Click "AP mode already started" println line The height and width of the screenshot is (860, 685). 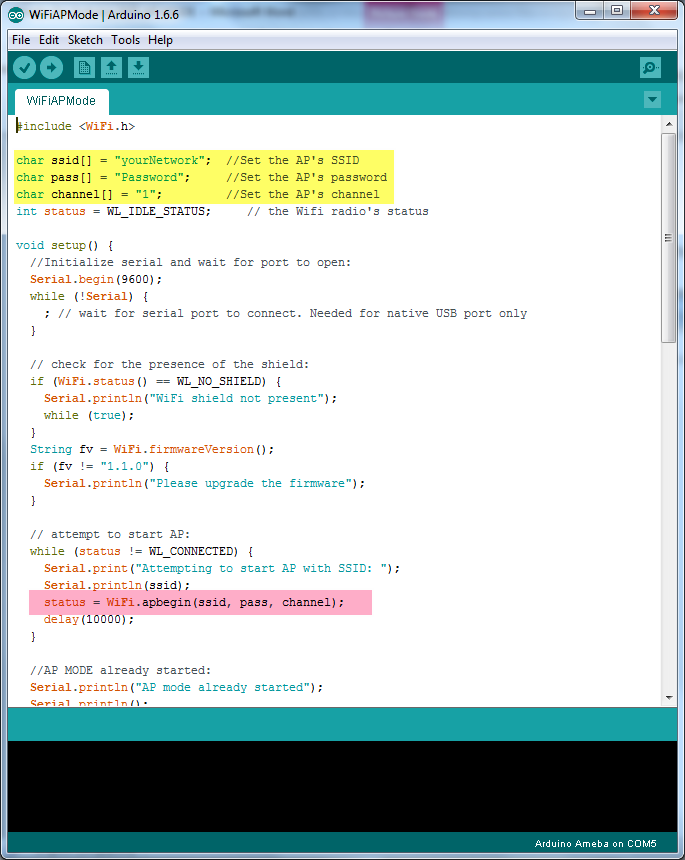(x=177, y=687)
